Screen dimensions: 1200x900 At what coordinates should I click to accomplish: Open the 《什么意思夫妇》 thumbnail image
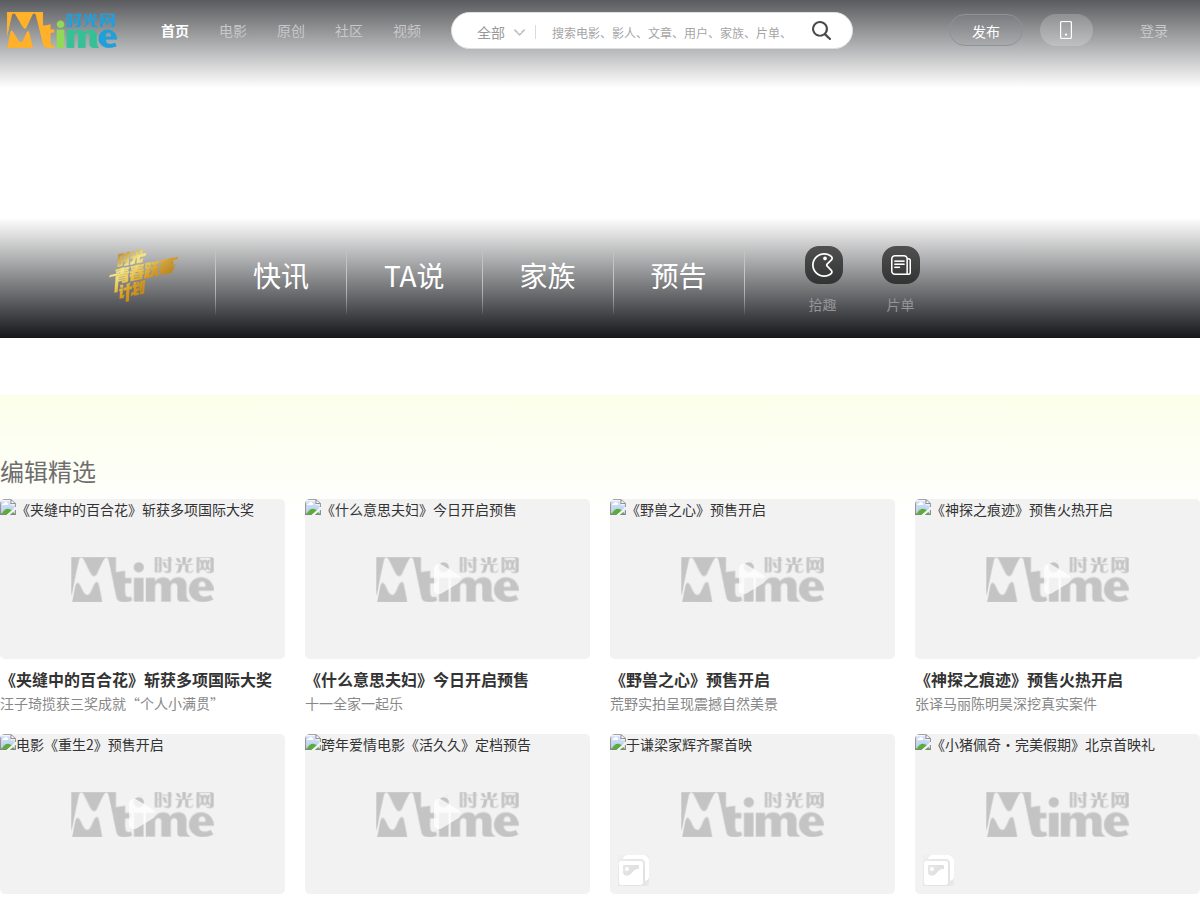click(x=447, y=579)
